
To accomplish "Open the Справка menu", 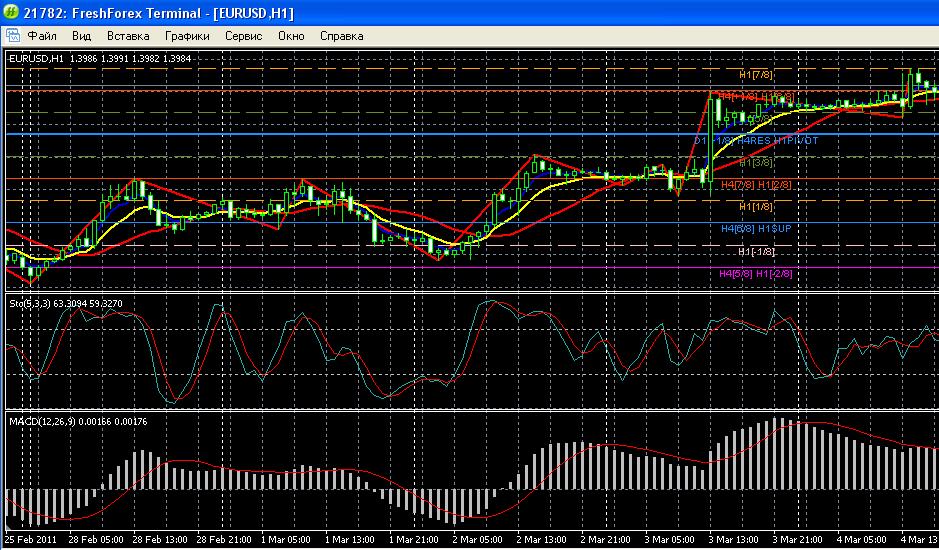I will [341, 36].
